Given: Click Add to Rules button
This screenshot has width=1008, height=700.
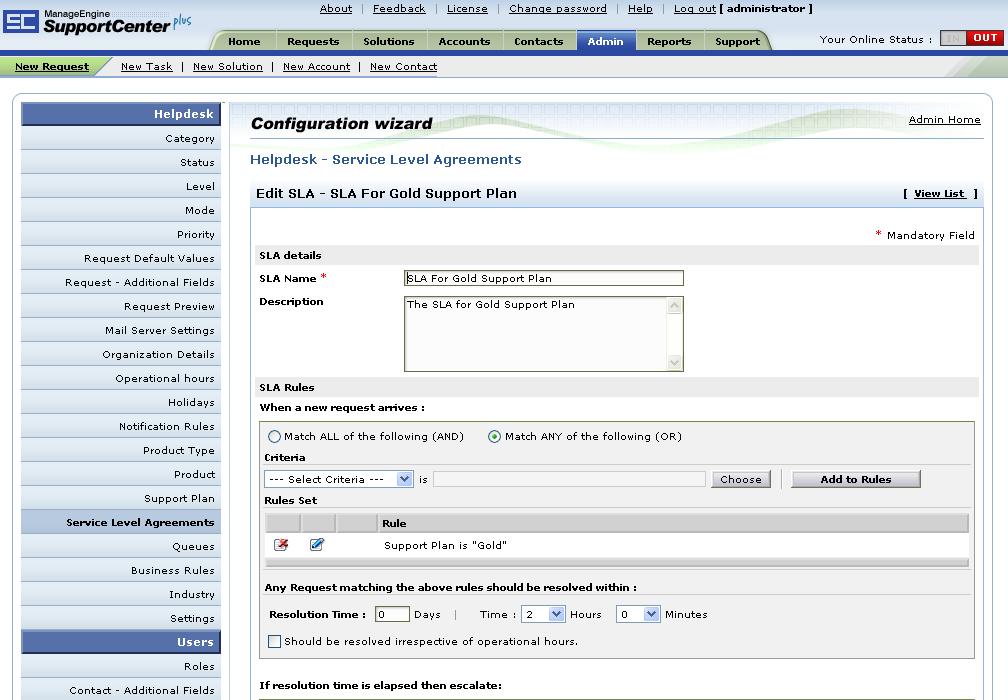Looking at the screenshot, I should pyautogui.click(x=856, y=480).
